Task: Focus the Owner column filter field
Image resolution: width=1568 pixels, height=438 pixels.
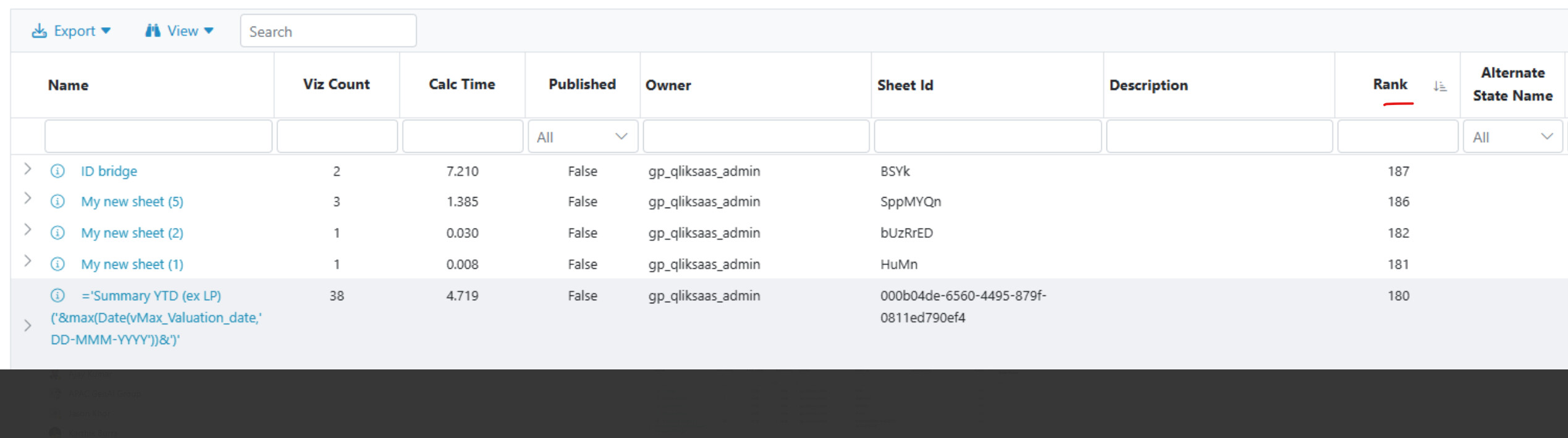Action: (x=756, y=137)
